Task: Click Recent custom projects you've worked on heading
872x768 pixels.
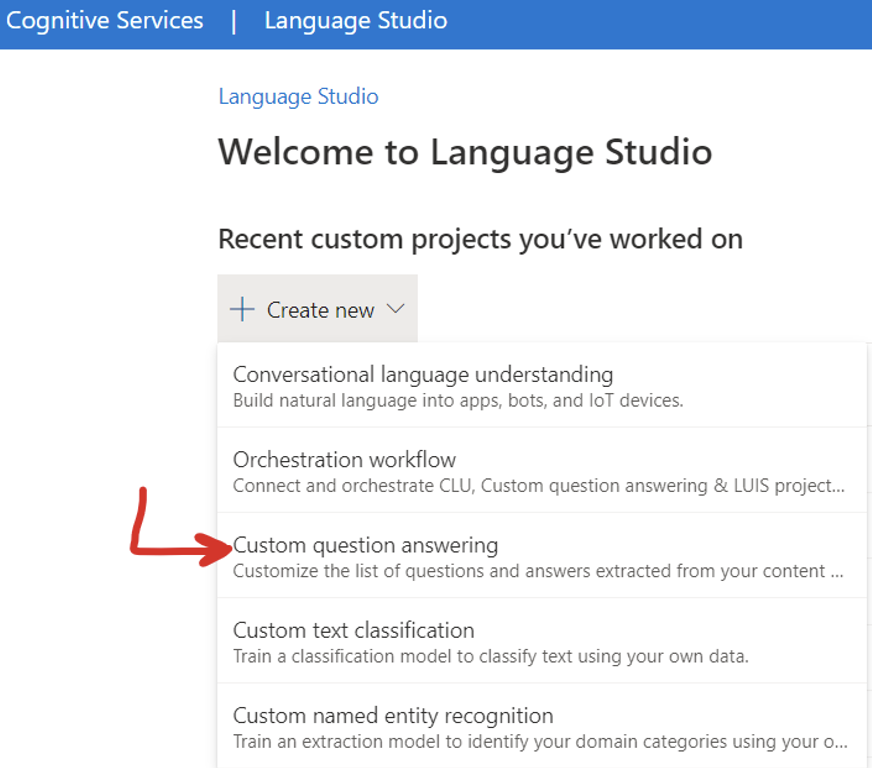Action: point(480,239)
